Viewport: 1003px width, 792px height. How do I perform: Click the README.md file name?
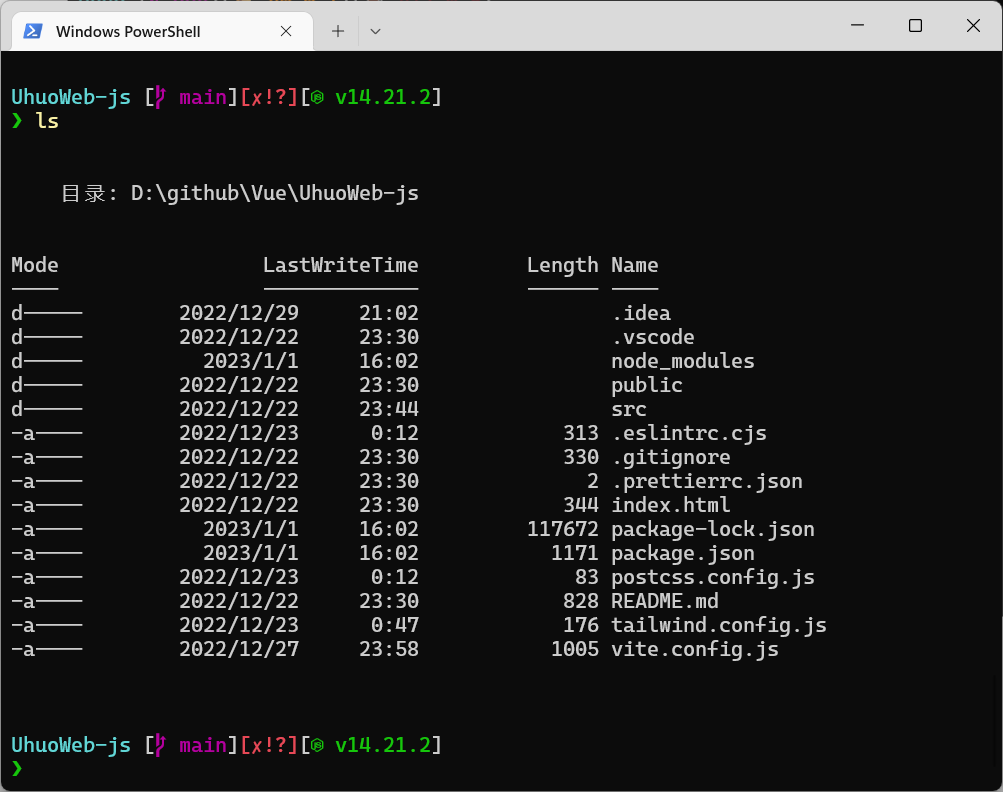pos(665,601)
